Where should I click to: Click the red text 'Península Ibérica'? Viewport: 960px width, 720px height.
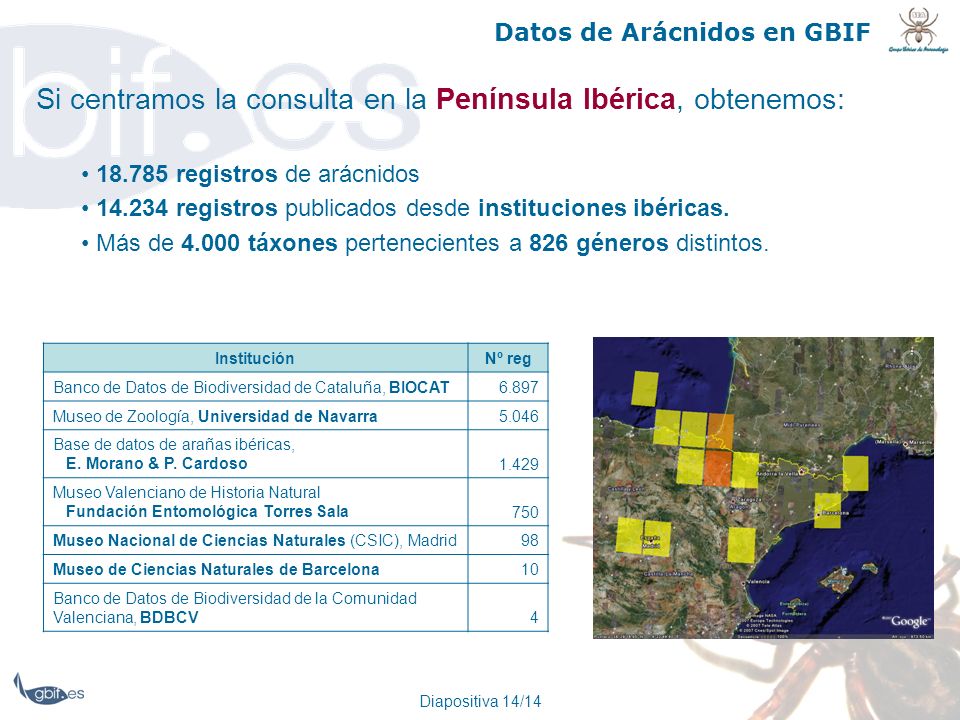(x=555, y=100)
